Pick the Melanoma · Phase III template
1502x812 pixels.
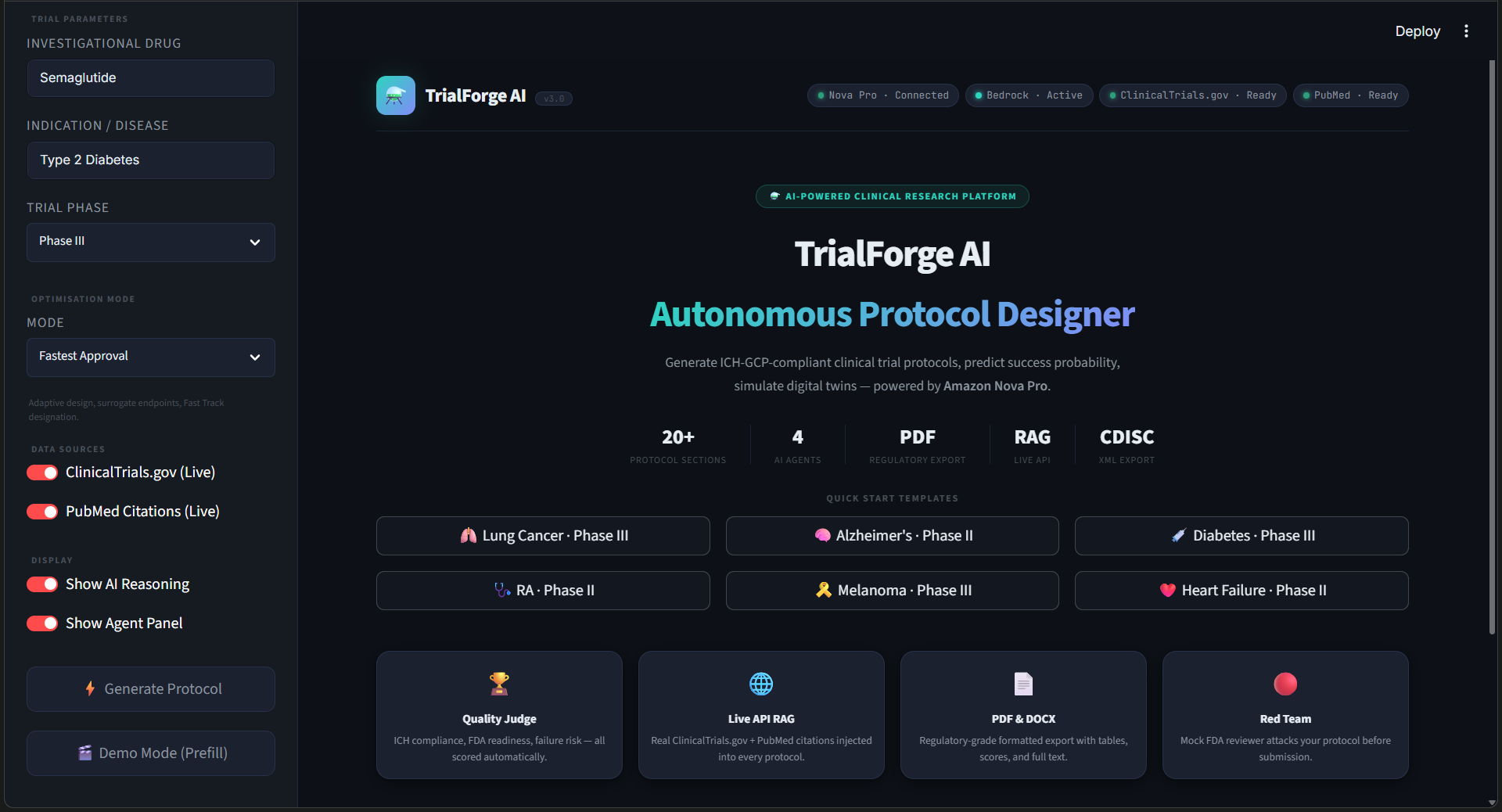(x=893, y=591)
